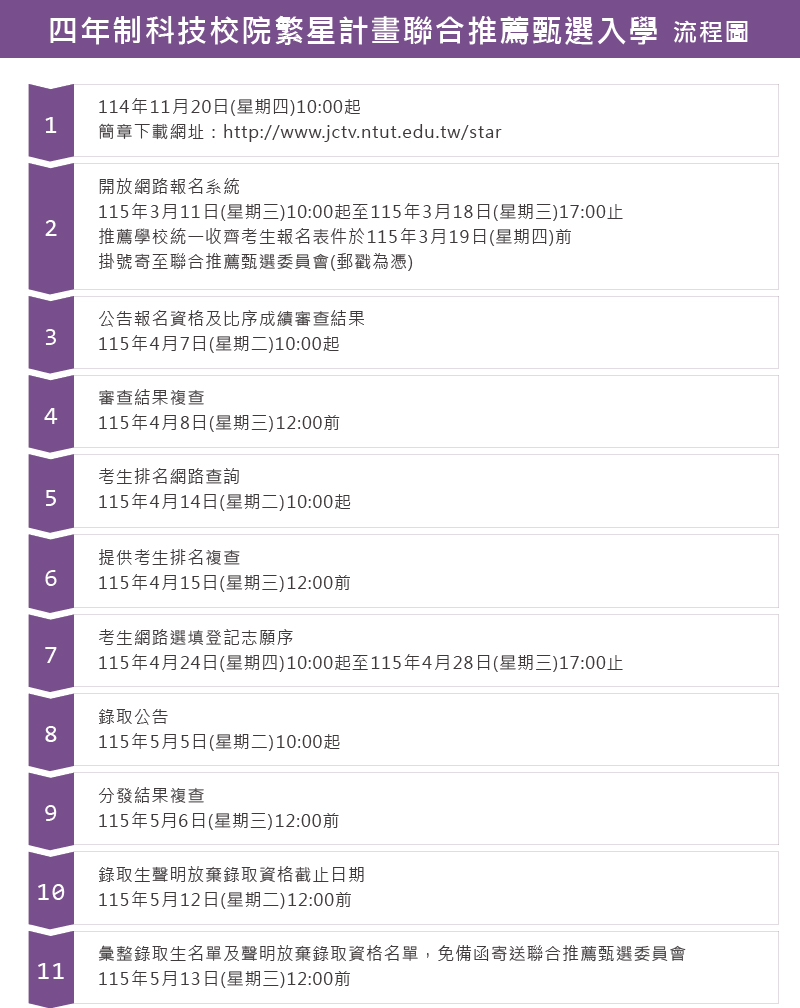Image resolution: width=800 pixels, height=1008 pixels.
Task: Click the 審查結果複查 step box
Action: 426,411
